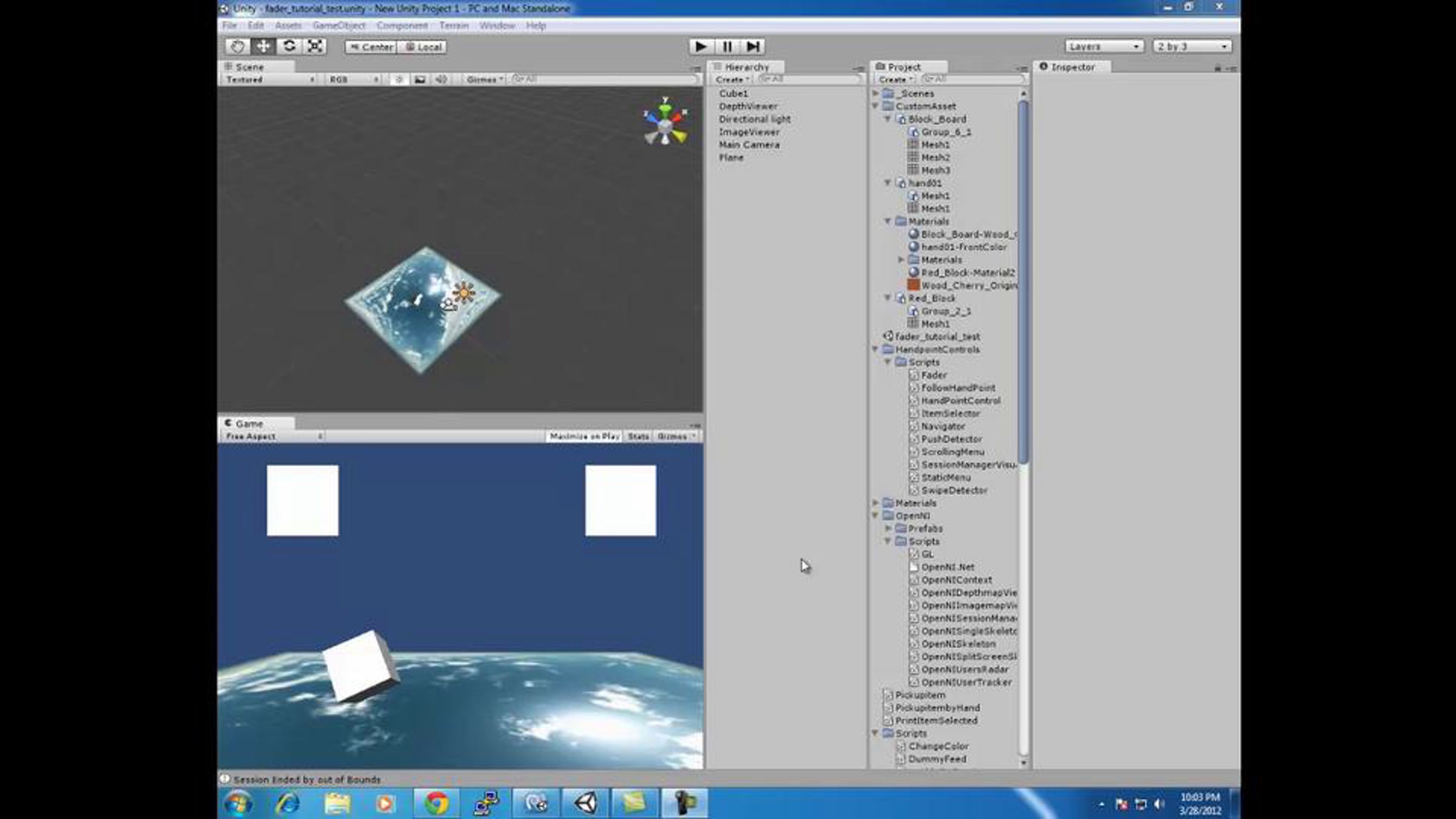Click the Step frame button
The image size is (1456, 819).
coord(753,46)
